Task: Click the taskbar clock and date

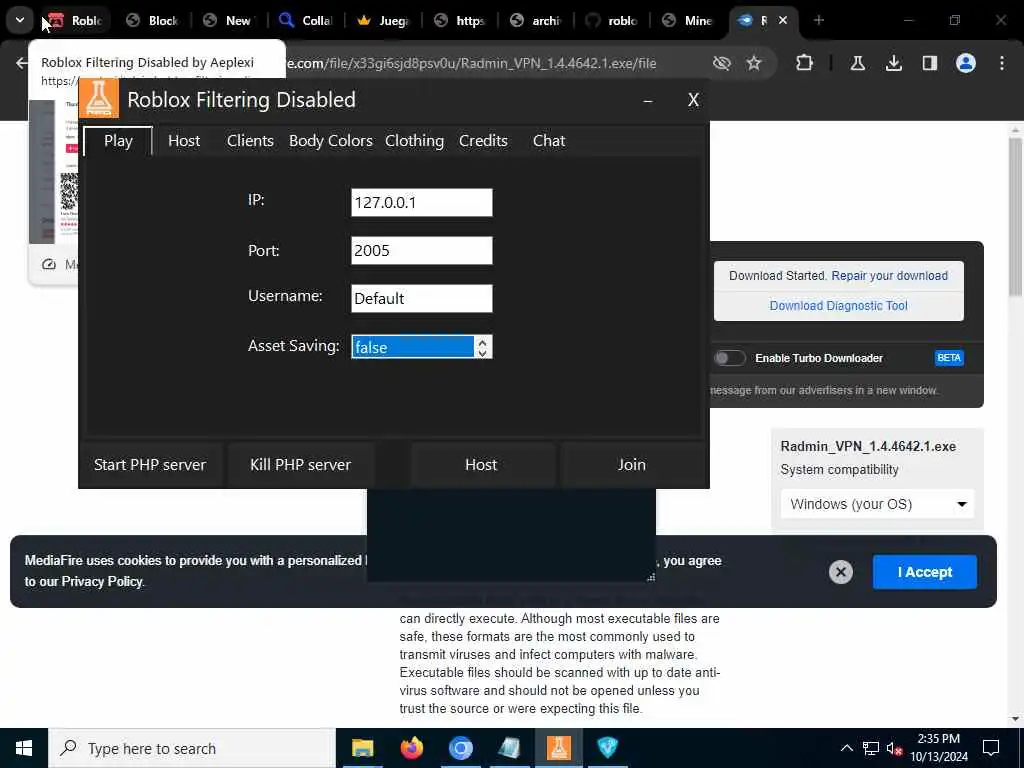Action: tap(938, 748)
